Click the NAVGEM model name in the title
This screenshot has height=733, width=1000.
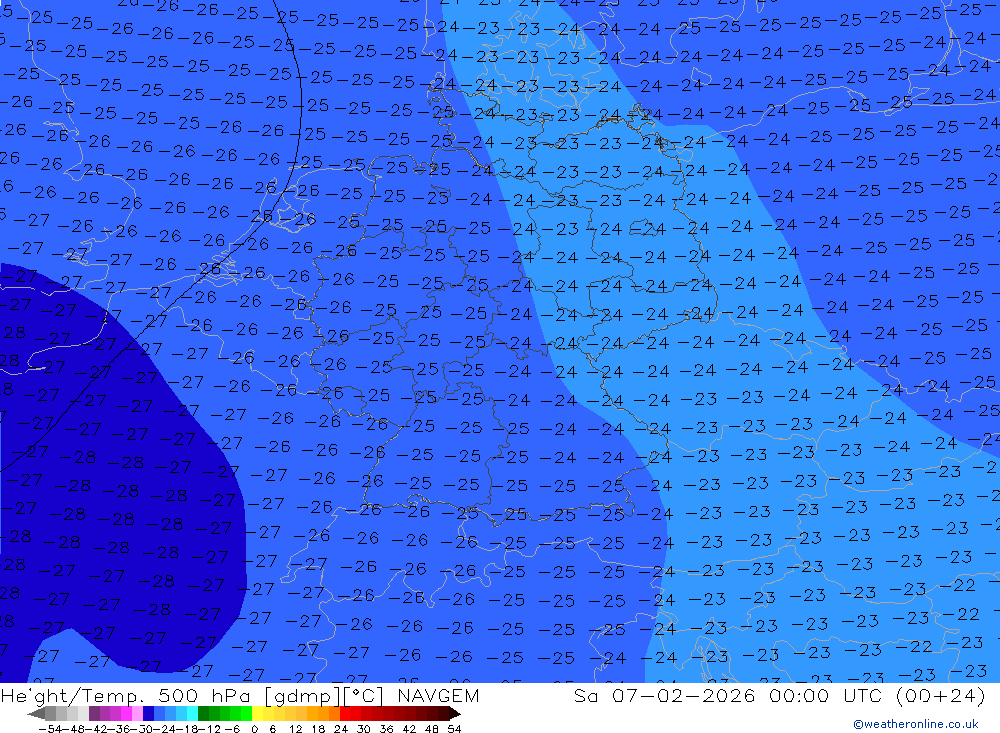tap(438, 695)
